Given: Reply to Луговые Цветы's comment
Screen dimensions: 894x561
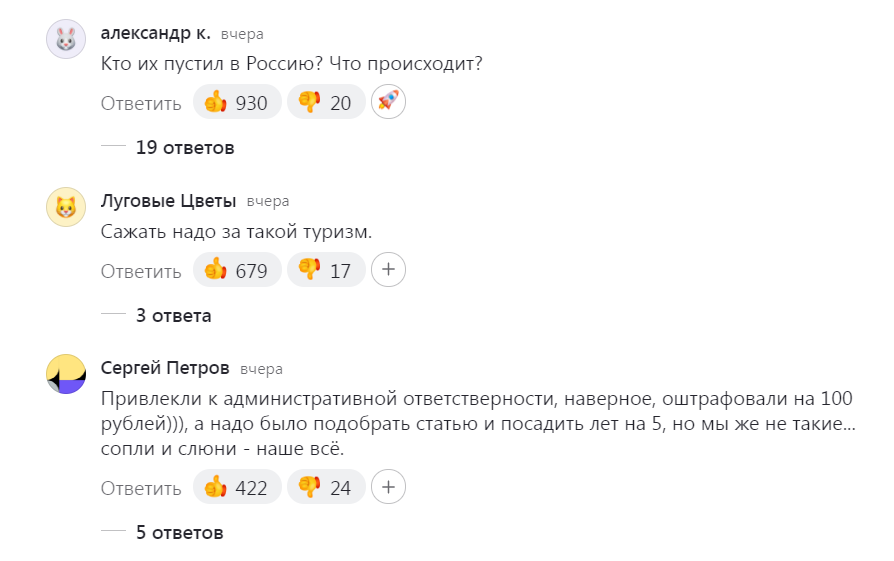Looking at the screenshot, I should point(141,270).
